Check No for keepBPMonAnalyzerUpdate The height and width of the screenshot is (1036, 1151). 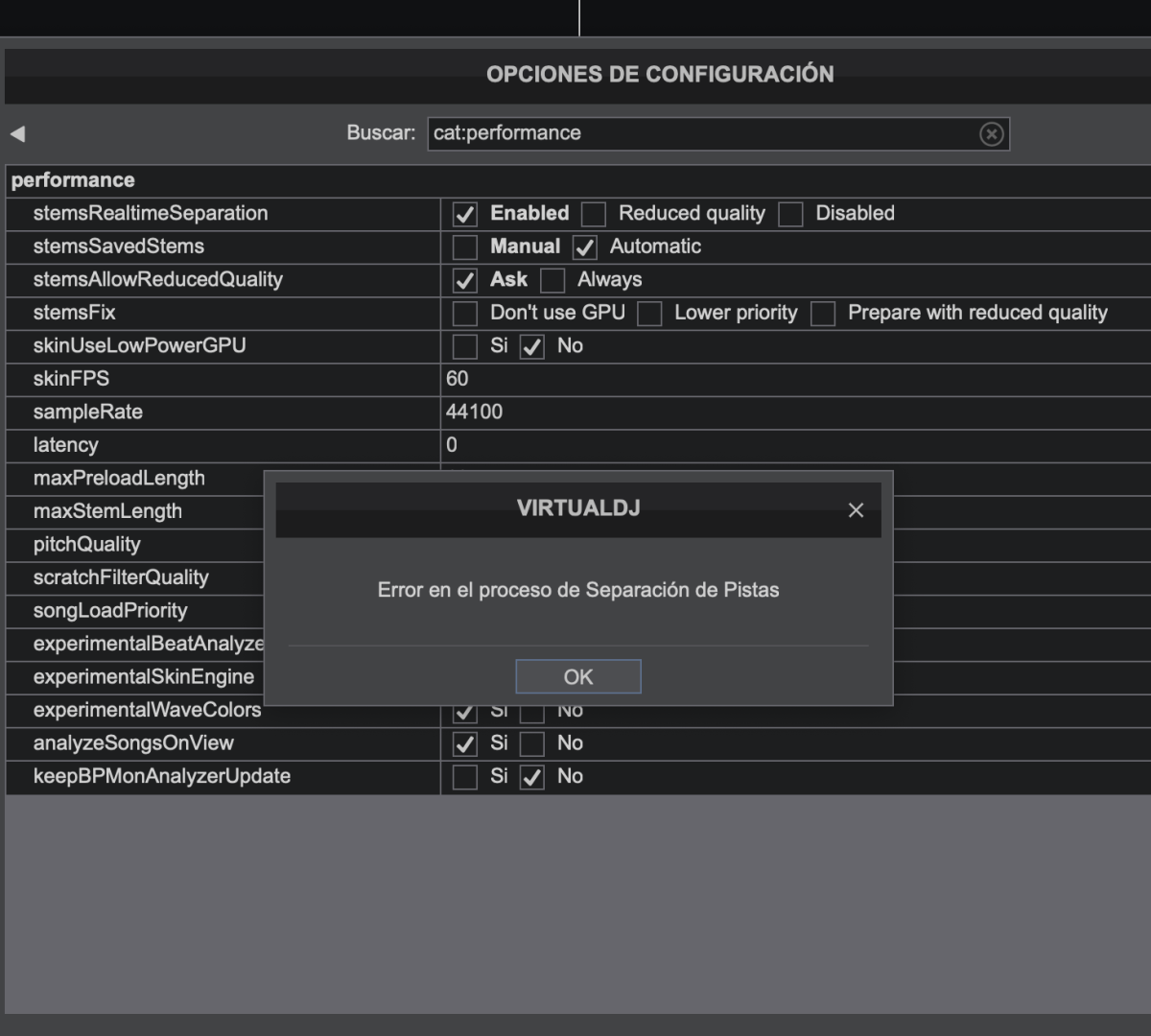click(x=532, y=777)
